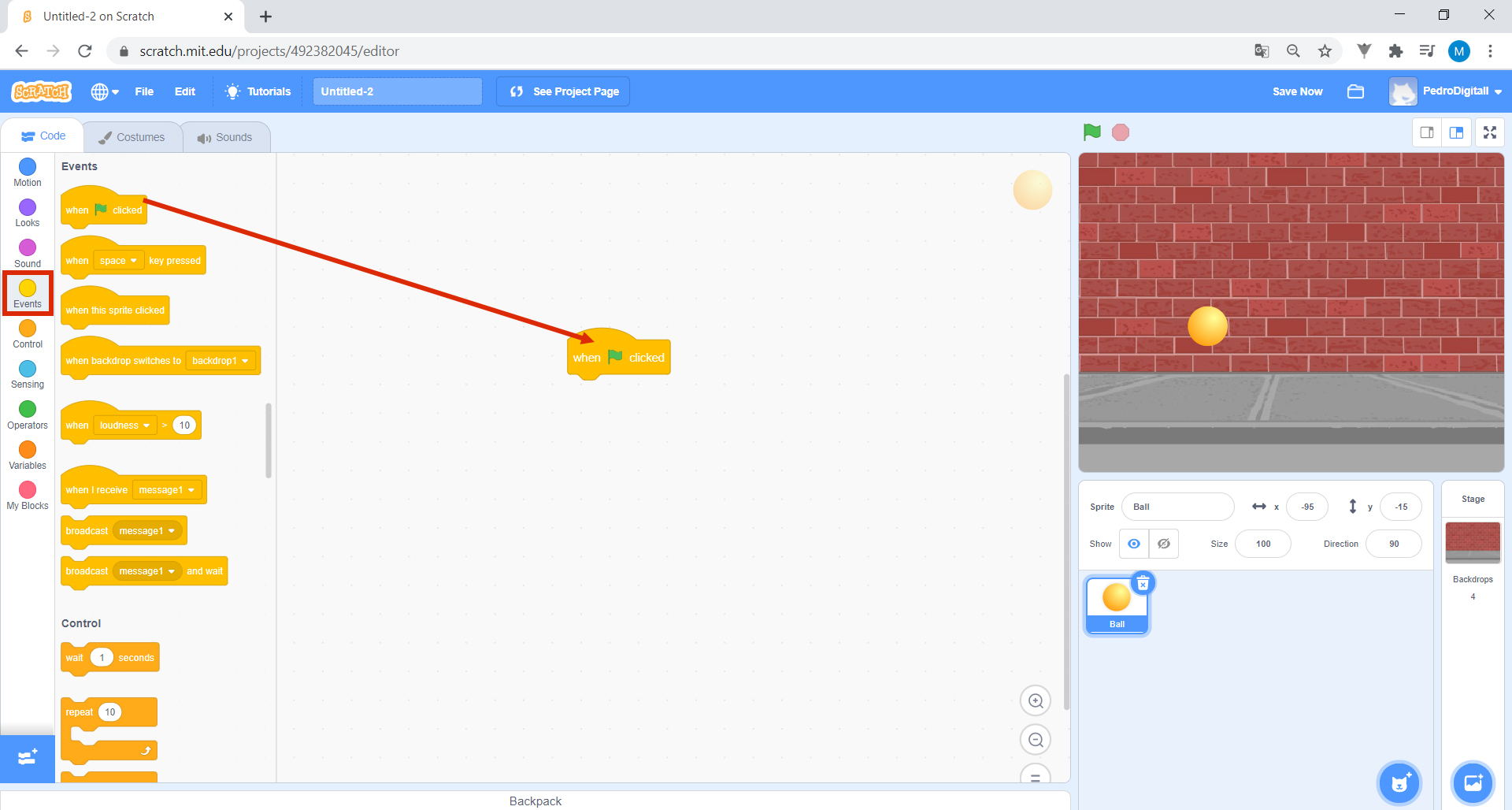Click the ball sprite on the stage
The width and height of the screenshot is (1512, 810).
point(1207,325)
